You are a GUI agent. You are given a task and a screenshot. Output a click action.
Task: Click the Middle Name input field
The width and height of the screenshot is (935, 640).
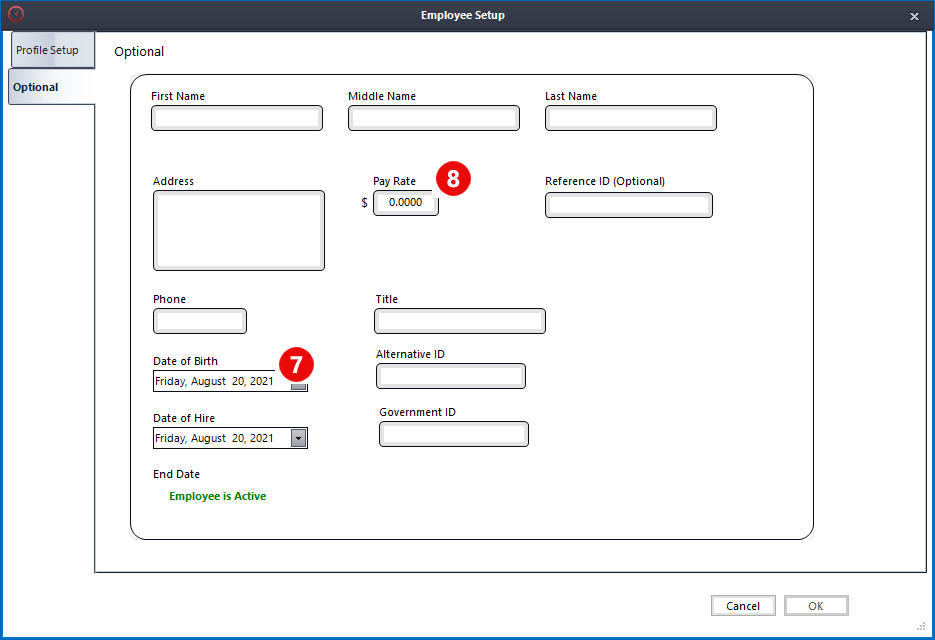tap(433, 117)
